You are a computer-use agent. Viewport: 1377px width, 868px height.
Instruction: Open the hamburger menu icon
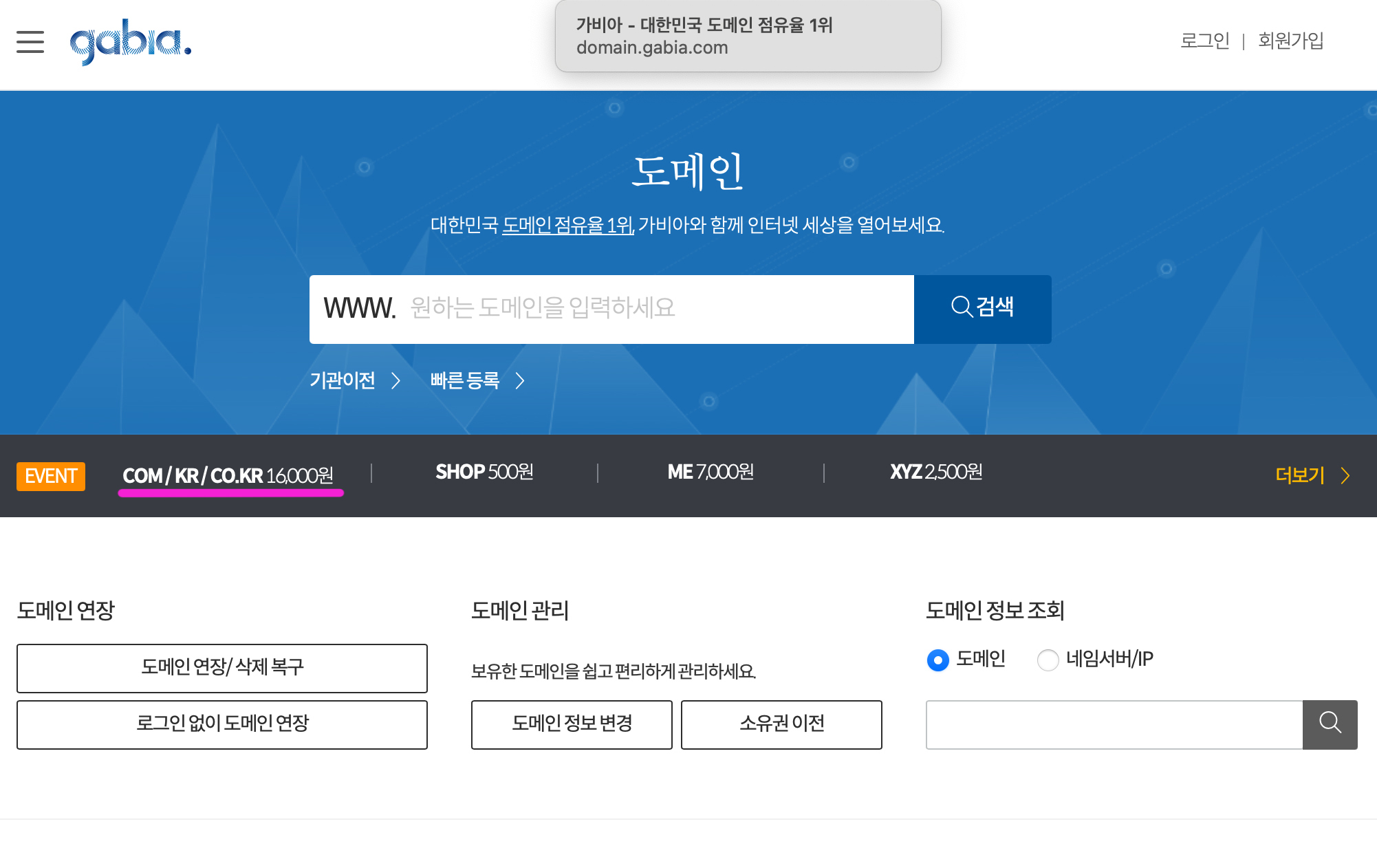pyautogui.click(x=30, y=42)
